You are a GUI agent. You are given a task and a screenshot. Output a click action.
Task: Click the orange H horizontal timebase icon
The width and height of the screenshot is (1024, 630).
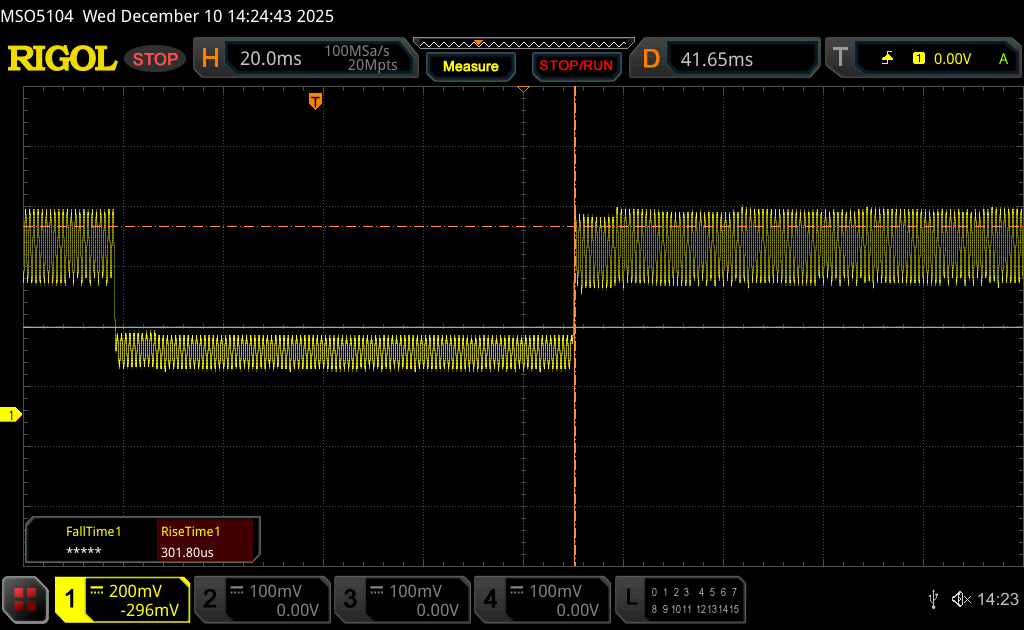click(x=210, y=59)
